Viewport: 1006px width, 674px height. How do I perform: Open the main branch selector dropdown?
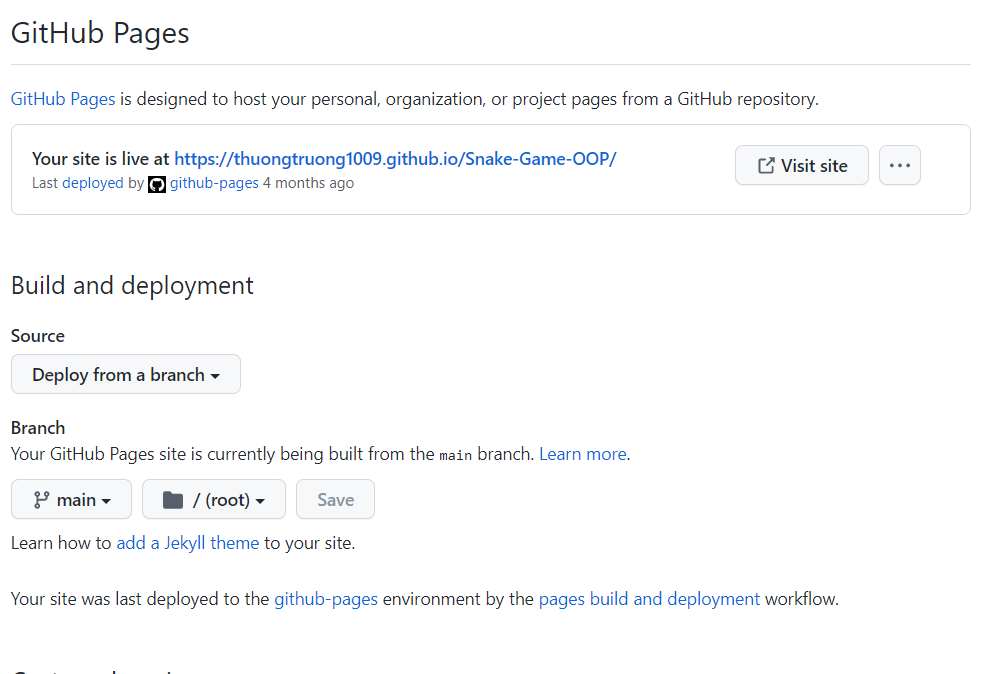(x=71, y=500)
